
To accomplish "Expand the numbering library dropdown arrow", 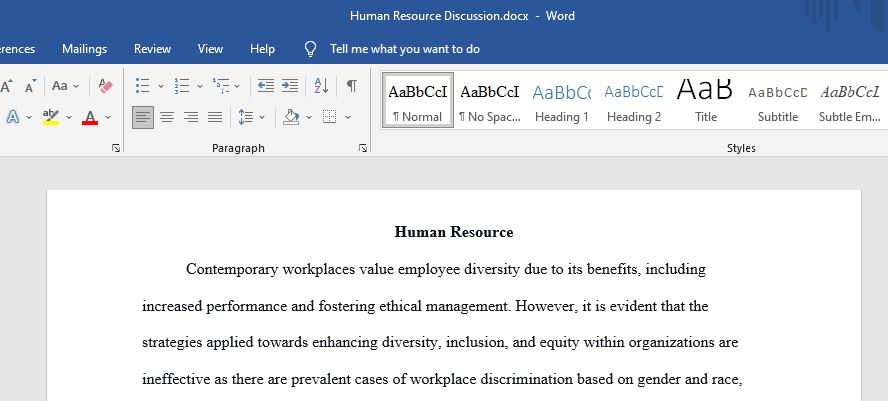I will tap(200, 87).
